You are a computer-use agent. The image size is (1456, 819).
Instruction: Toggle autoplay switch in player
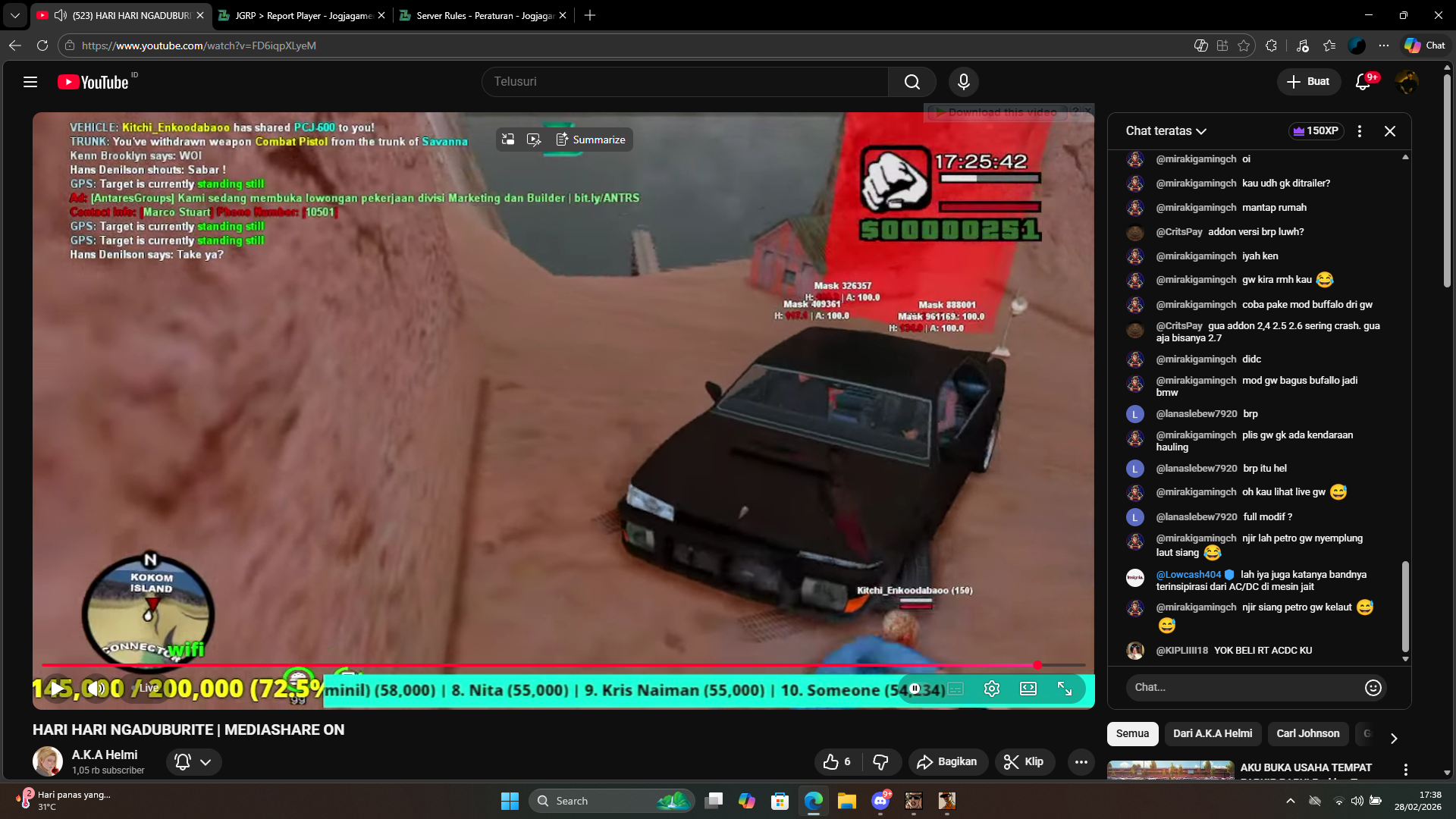tap(917, 689)
